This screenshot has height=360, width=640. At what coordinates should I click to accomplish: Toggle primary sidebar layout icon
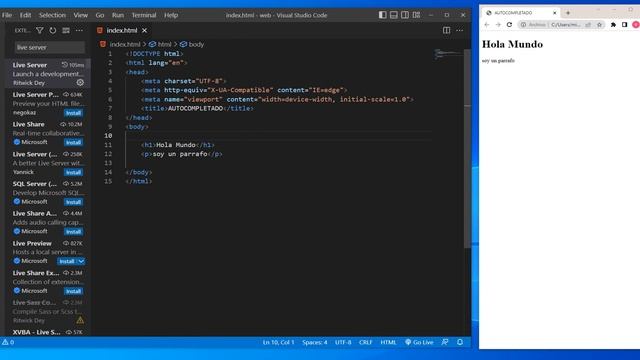point(382,15)
